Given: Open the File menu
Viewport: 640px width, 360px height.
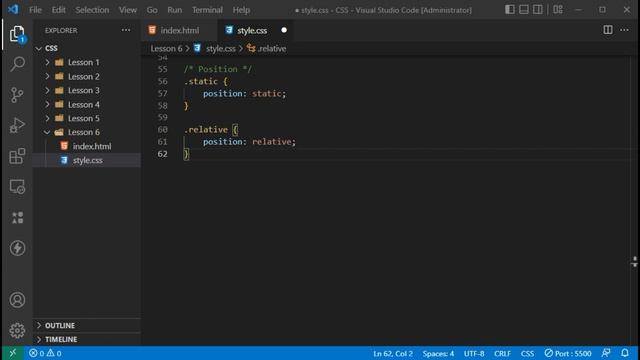Looking at the screenshot, I should click(x=36, y=10).
